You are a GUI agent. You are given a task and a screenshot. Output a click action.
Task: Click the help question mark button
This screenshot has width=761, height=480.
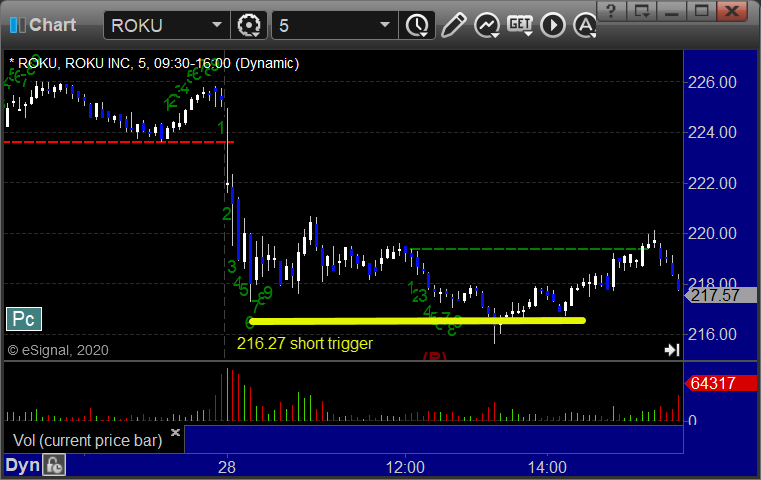tap(611, 11)
